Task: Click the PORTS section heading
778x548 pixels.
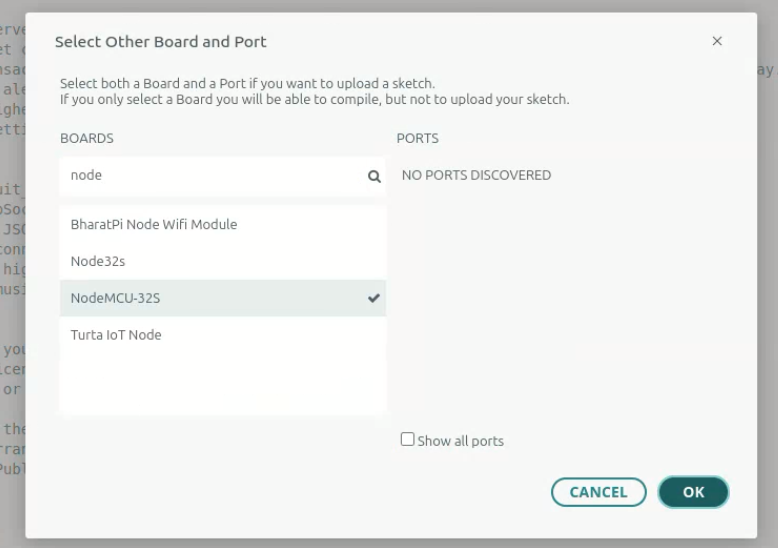Action: click(417, 138)
